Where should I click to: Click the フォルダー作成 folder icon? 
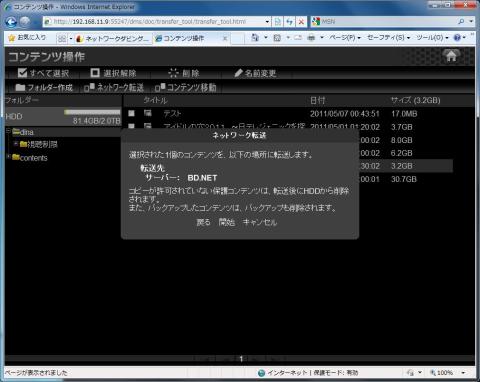pyautogui.click(x=20, y=87)
